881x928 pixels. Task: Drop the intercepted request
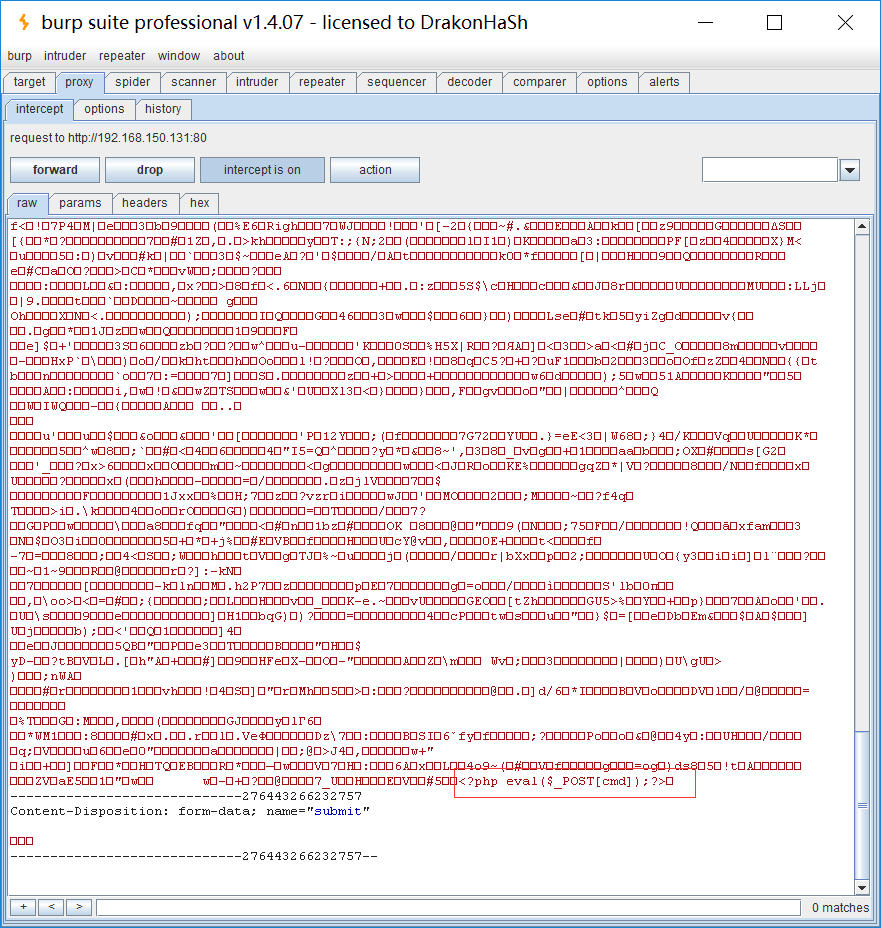coord(150,170)
